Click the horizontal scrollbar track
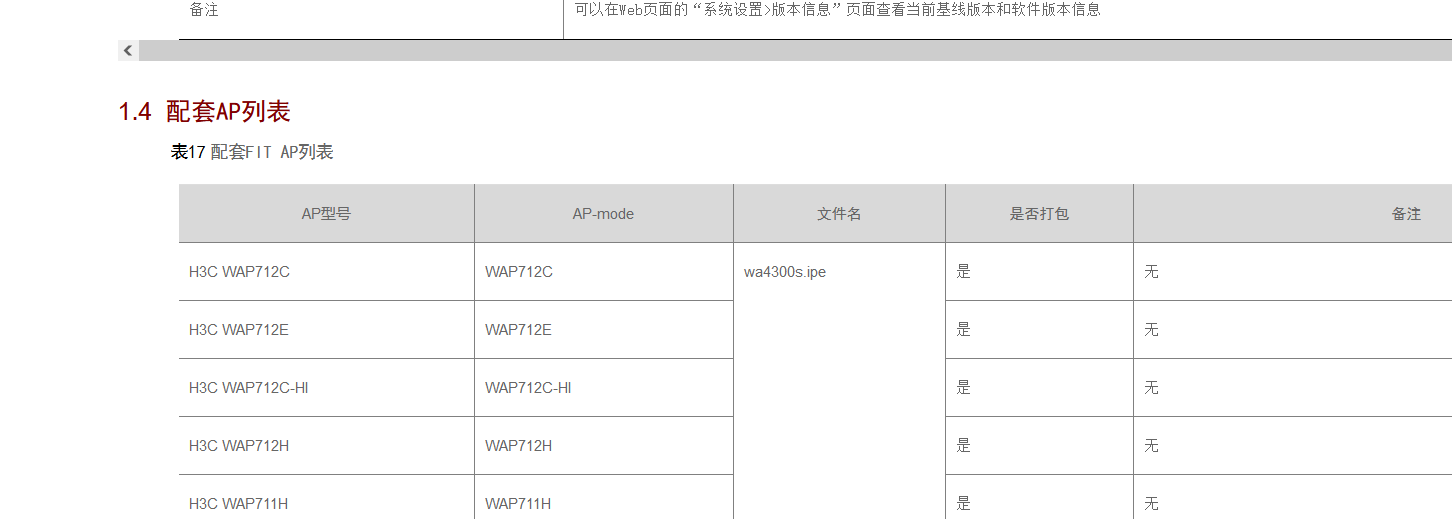This screenshot has width=1452, height=519. (795, 50)
